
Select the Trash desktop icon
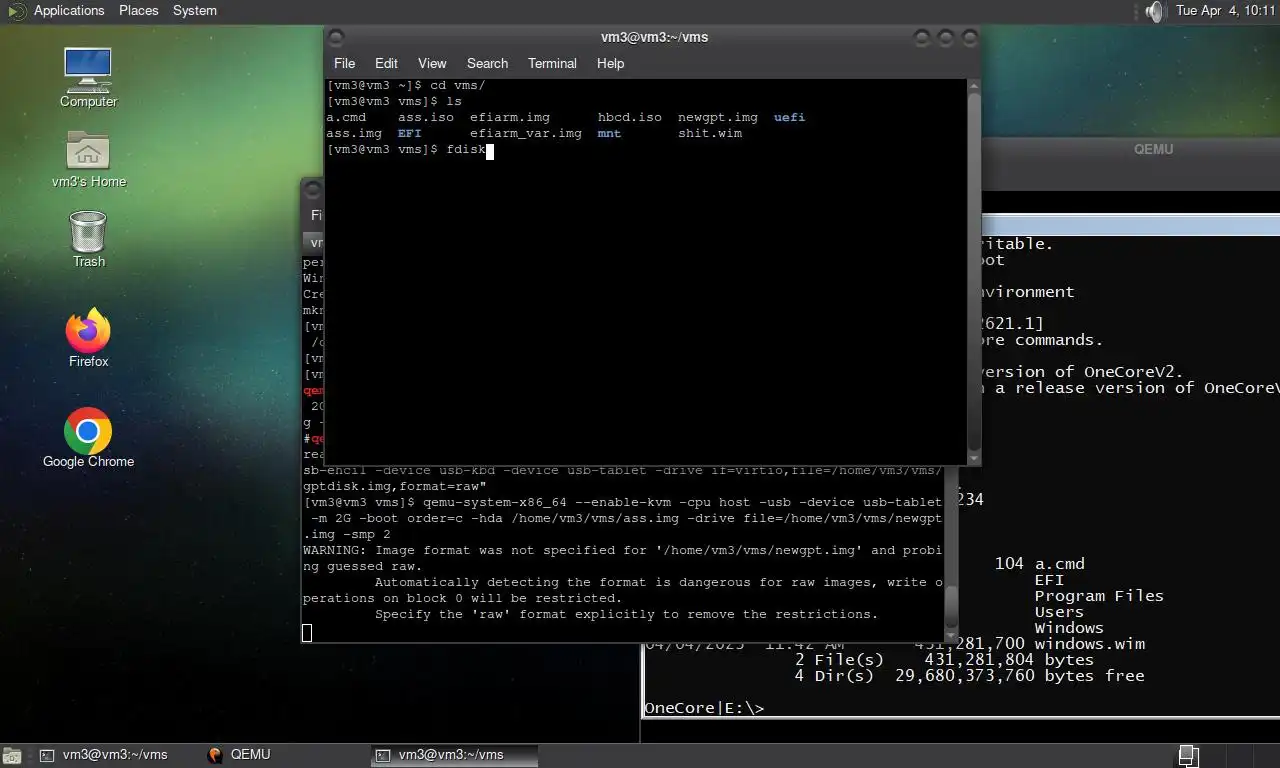[x=88, y=239]
